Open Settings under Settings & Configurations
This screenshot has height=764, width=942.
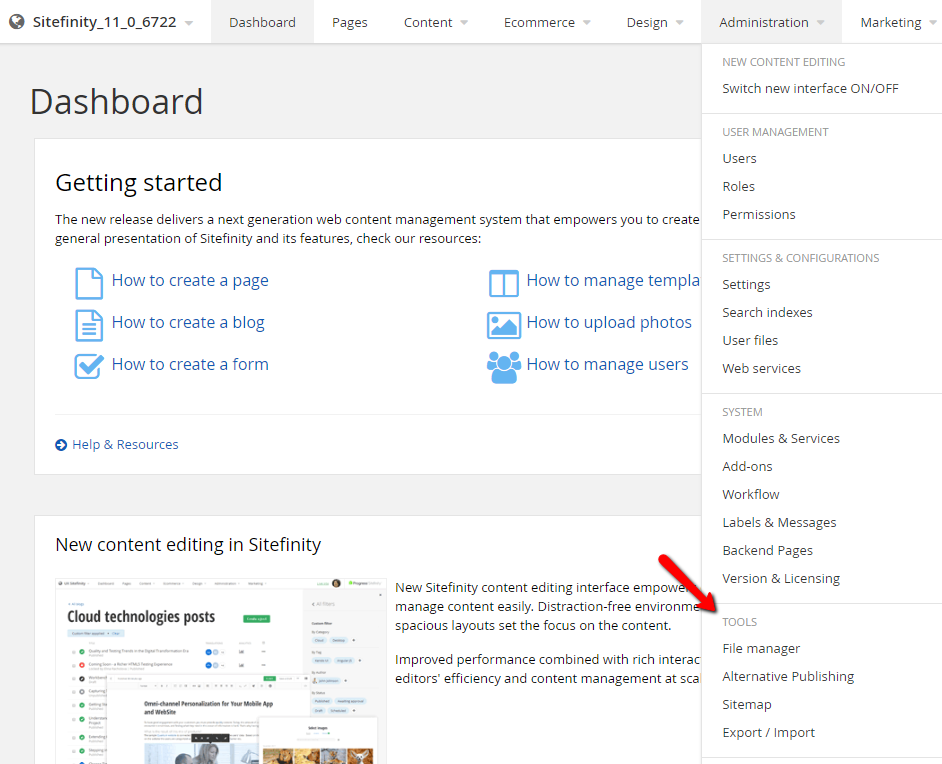tap(746, 284)
